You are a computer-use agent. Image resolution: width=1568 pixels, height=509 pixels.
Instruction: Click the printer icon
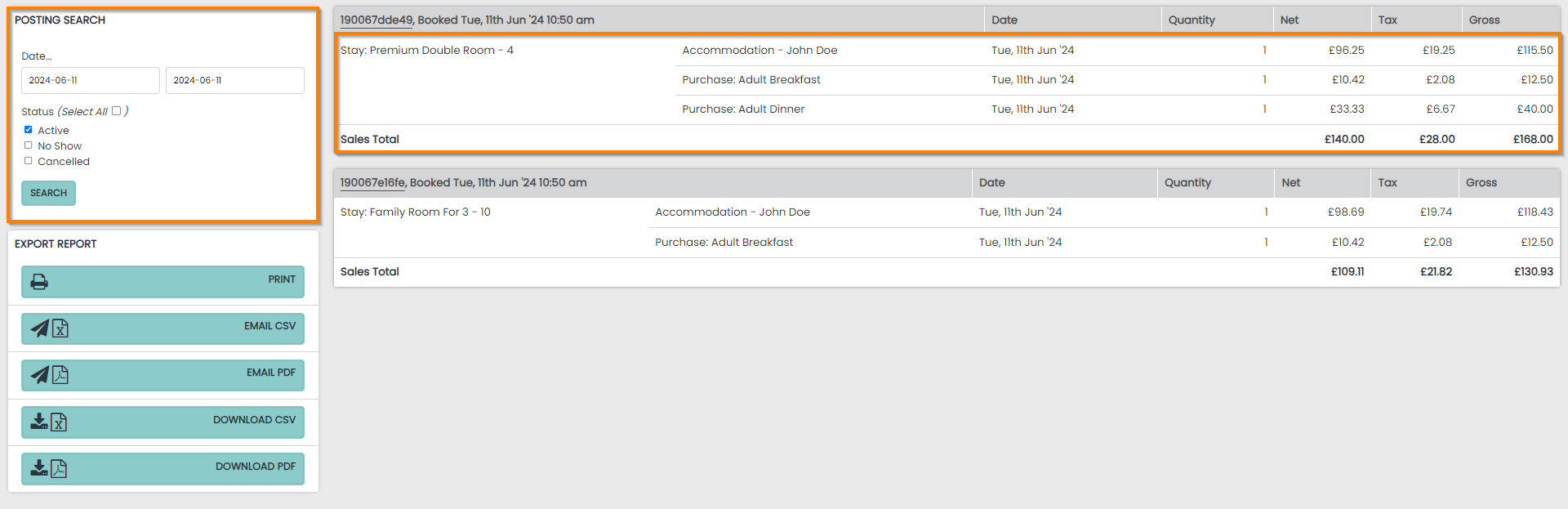click(x=39, y=282)
